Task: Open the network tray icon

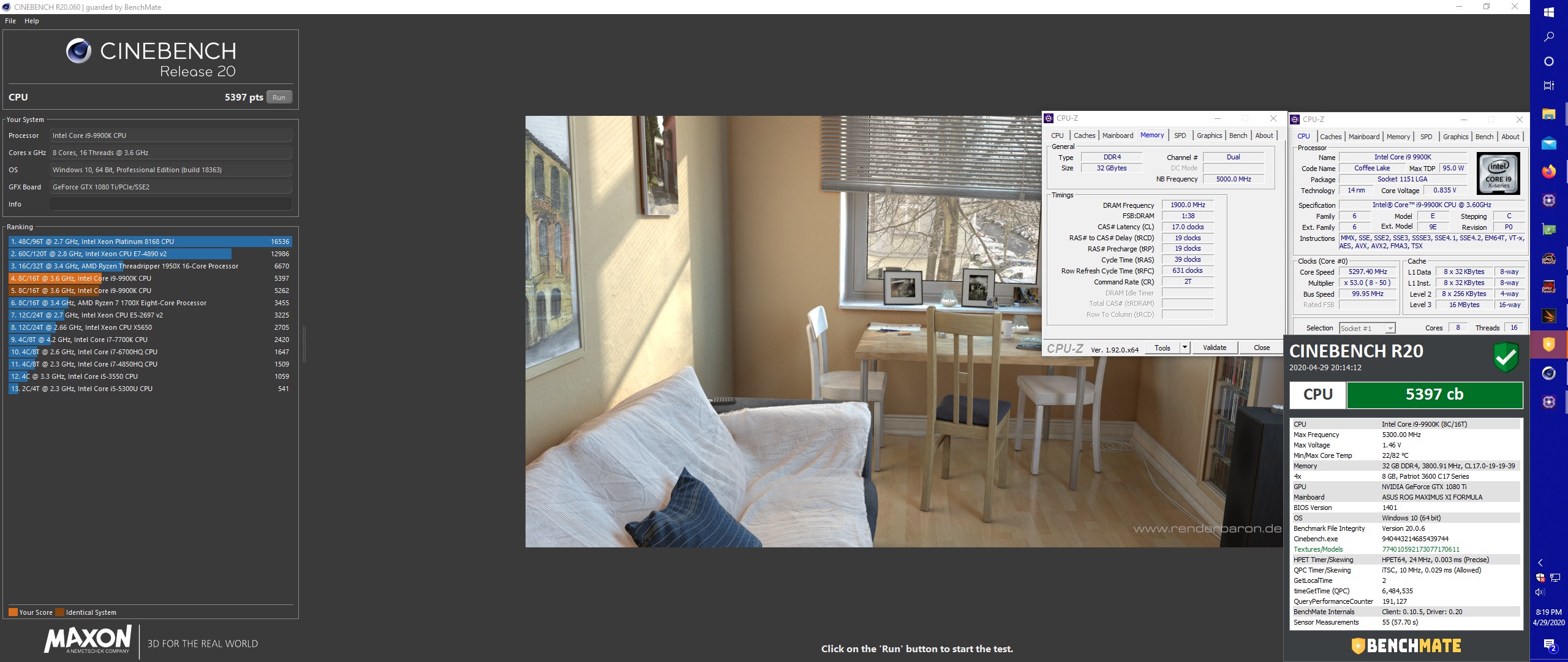Action: 1556,577
